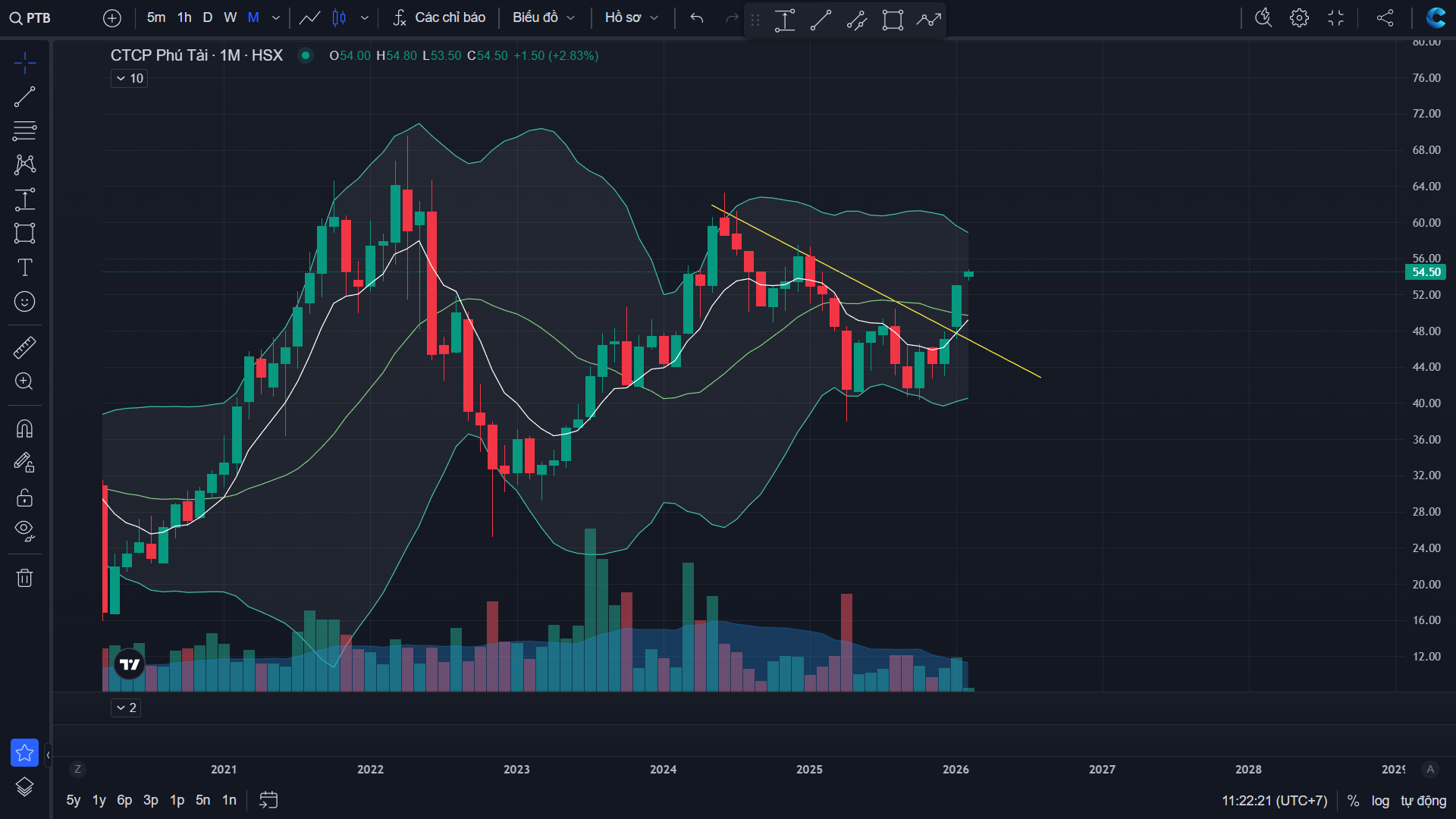Switch to the weekly W timeframe
1456x819 pixels.
[x=231, y=17]
